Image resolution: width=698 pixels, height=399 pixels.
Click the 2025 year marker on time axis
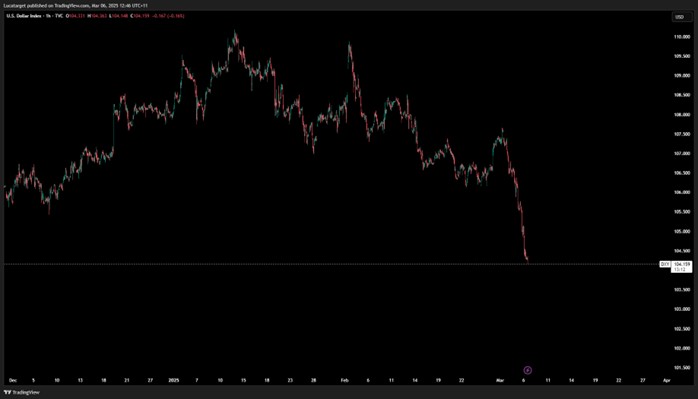click(174, 381)
